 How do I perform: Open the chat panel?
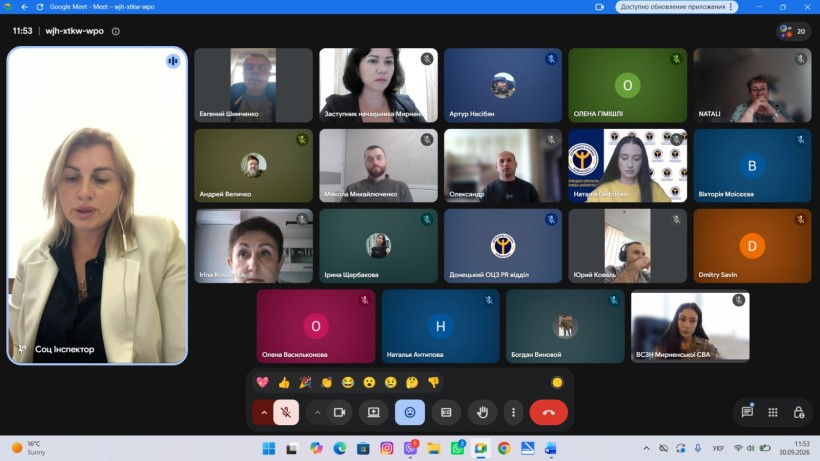click(747, 412)
